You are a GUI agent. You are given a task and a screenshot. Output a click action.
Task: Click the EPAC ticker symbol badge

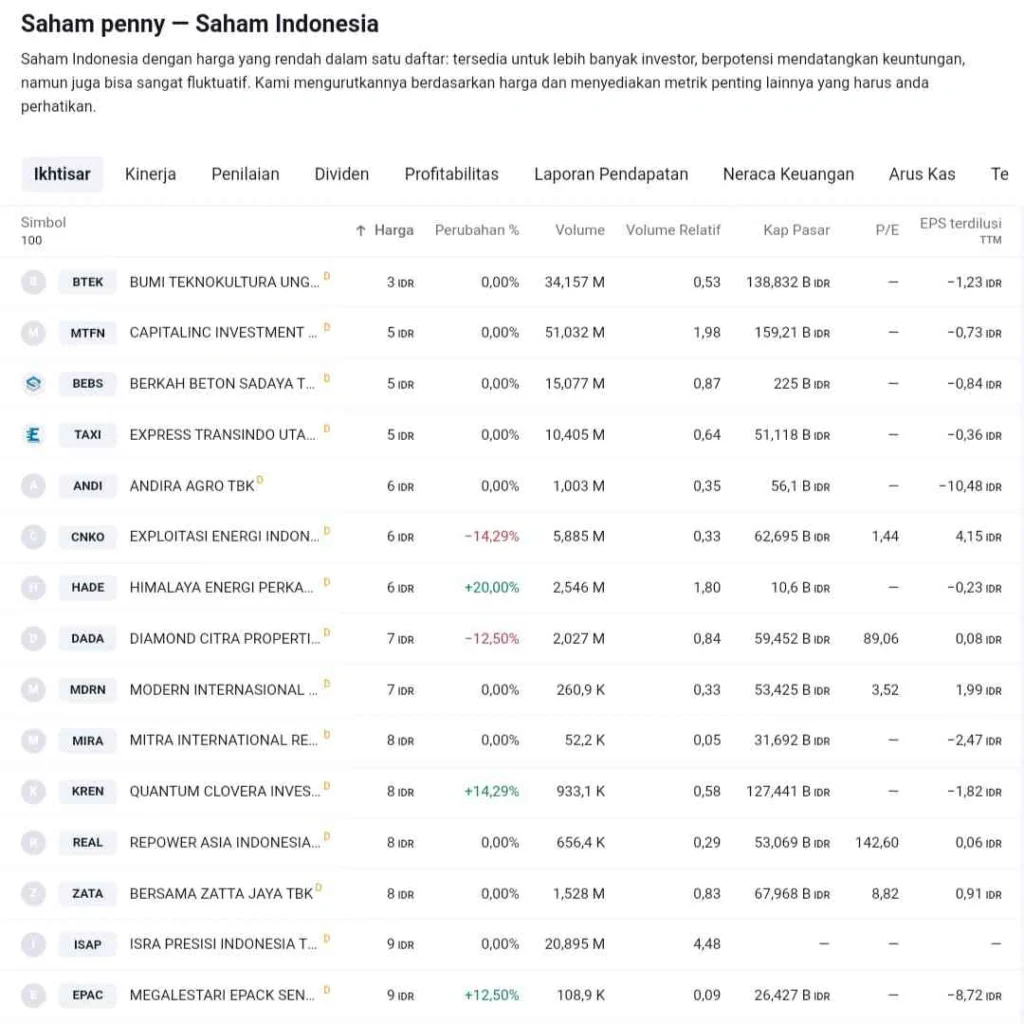coord(88,995)
